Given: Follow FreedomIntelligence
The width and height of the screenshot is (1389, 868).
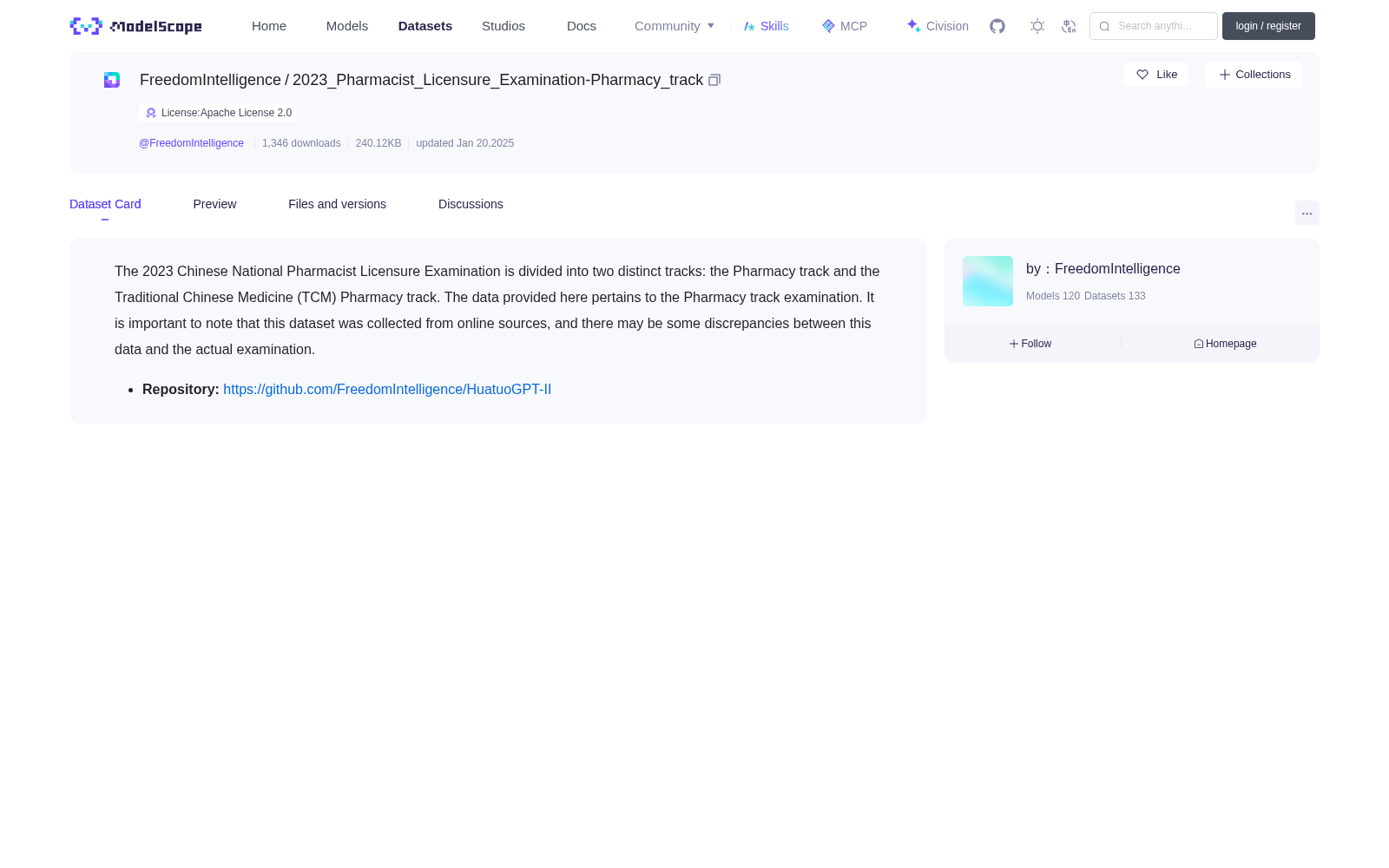Looking at the screenshot, I should 1030,344.
